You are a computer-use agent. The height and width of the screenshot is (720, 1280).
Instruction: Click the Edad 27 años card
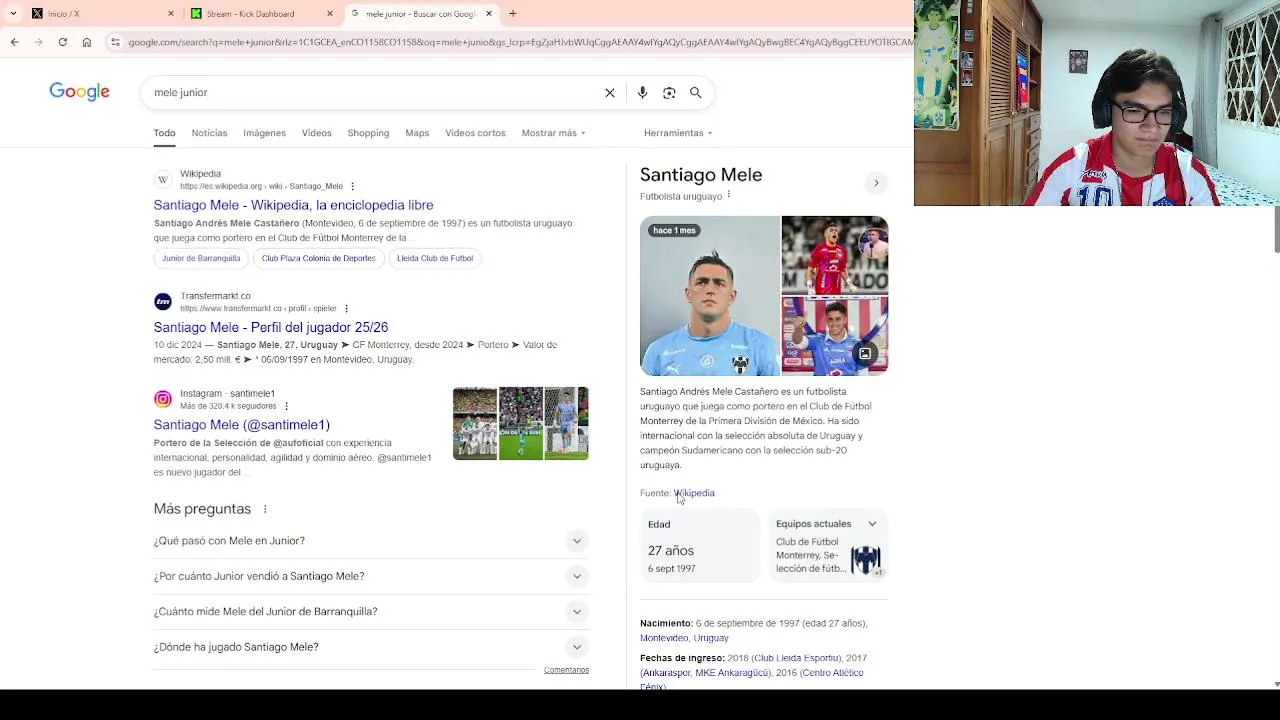(700, 545)
